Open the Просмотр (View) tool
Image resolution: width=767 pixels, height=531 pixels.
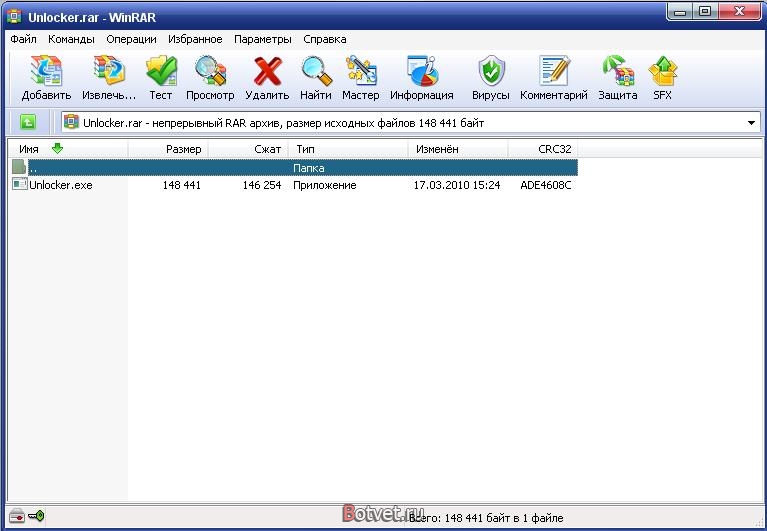pos(210,71)
